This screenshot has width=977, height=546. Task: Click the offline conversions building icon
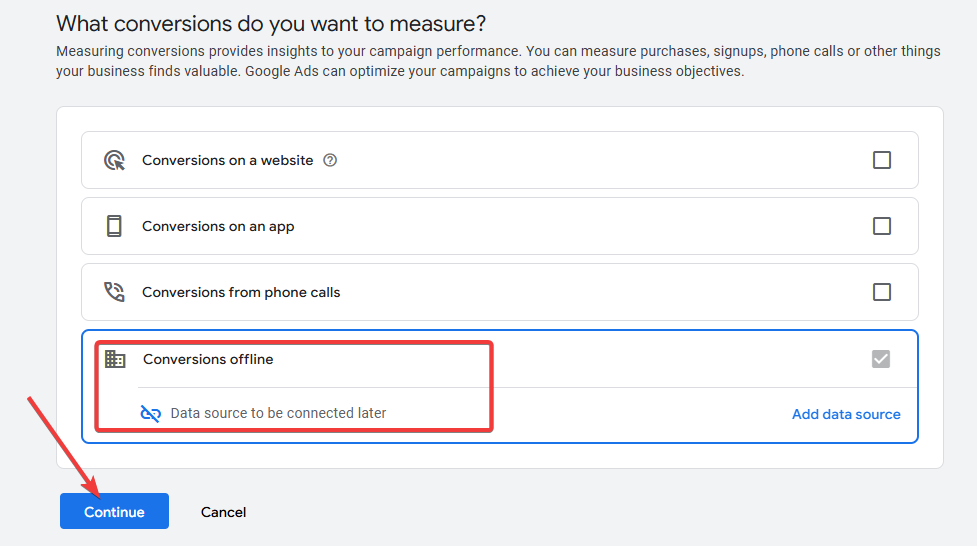[x=115, y=359]
